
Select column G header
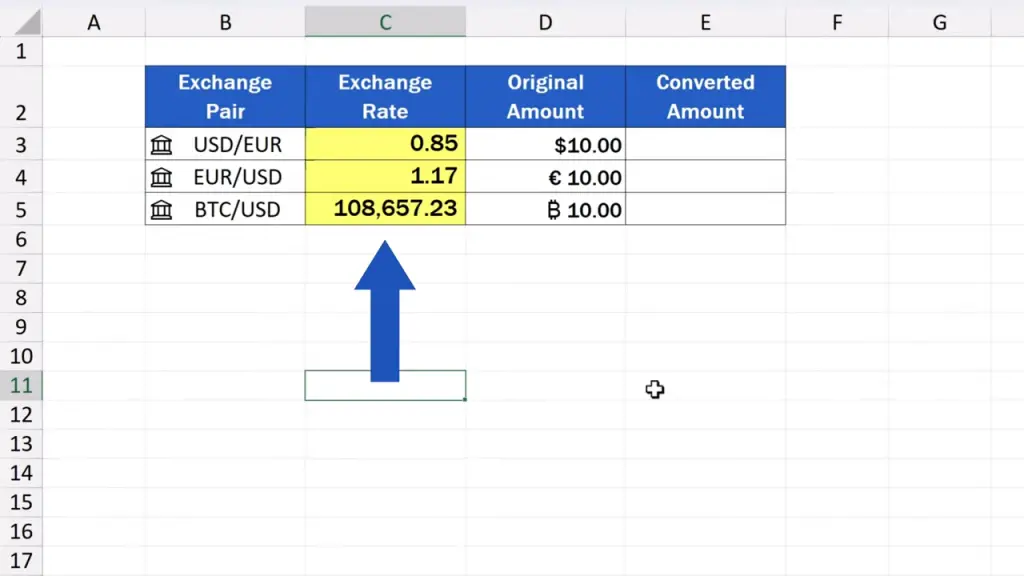(939, 22)
